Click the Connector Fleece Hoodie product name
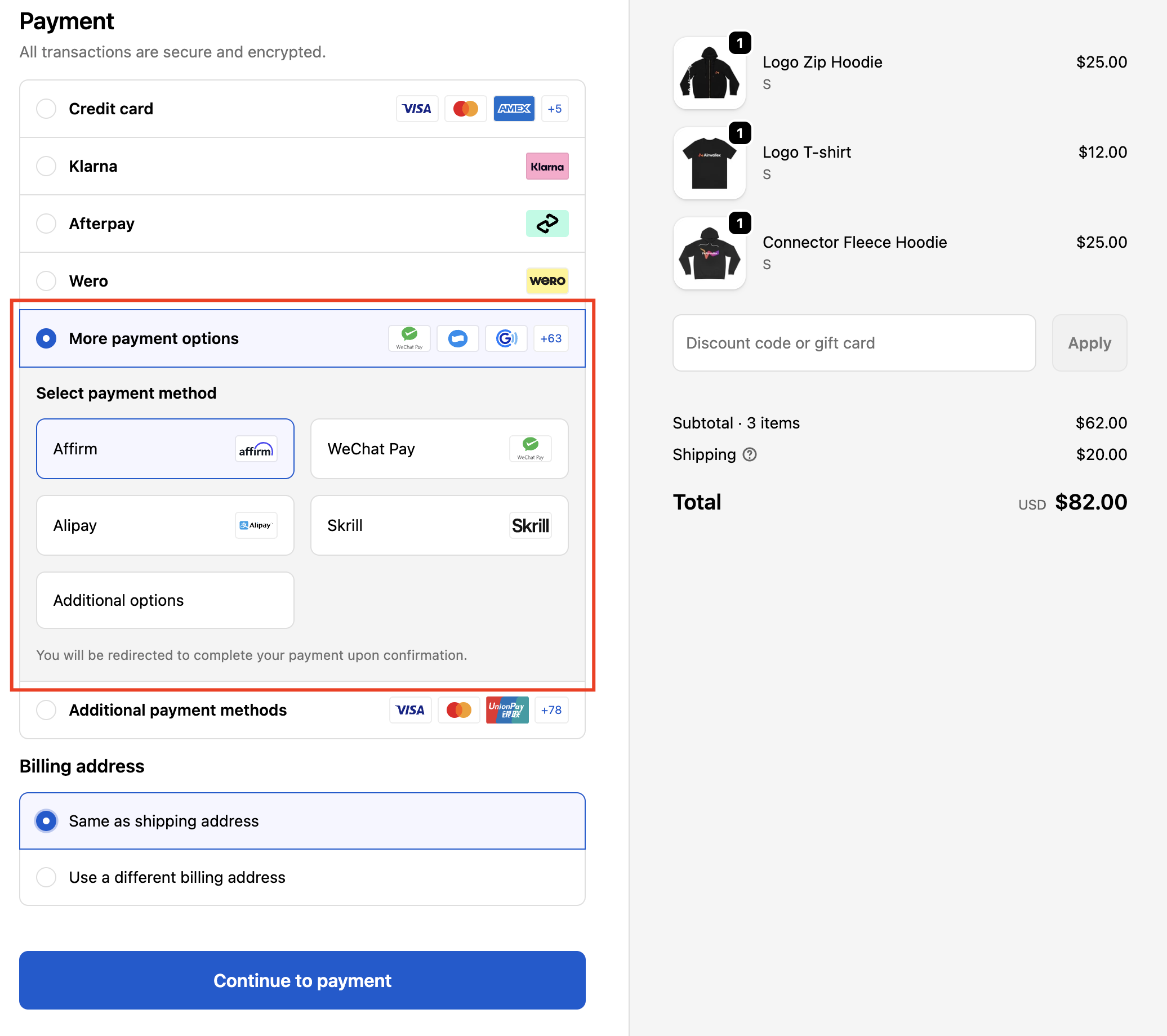Image resolution: width=1167 pixels, height=1036 pixels. tap(855, 243)
